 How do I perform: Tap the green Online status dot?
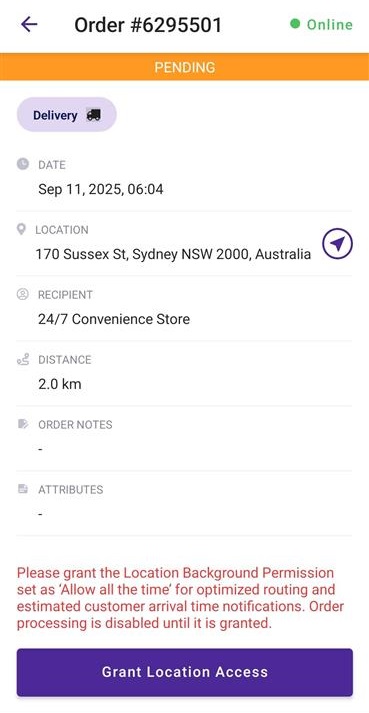point(295,24)
